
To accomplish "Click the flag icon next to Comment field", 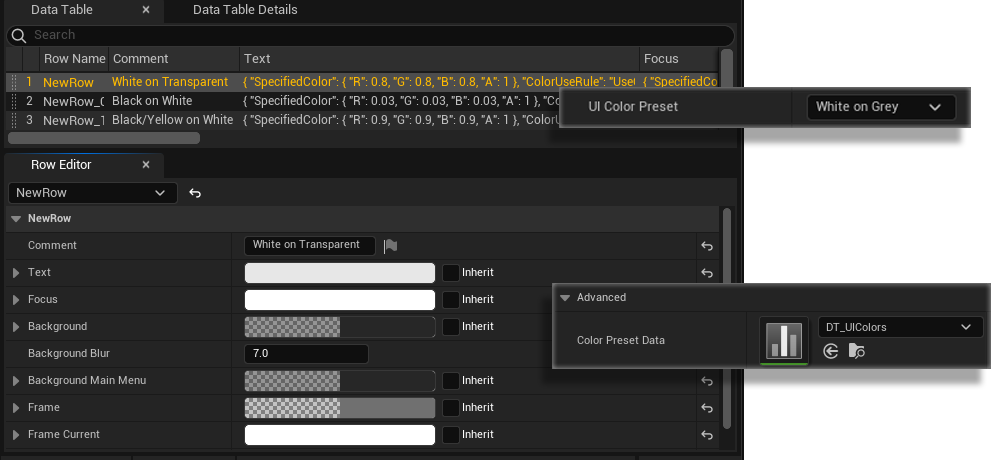I will [x=391, y=246].
